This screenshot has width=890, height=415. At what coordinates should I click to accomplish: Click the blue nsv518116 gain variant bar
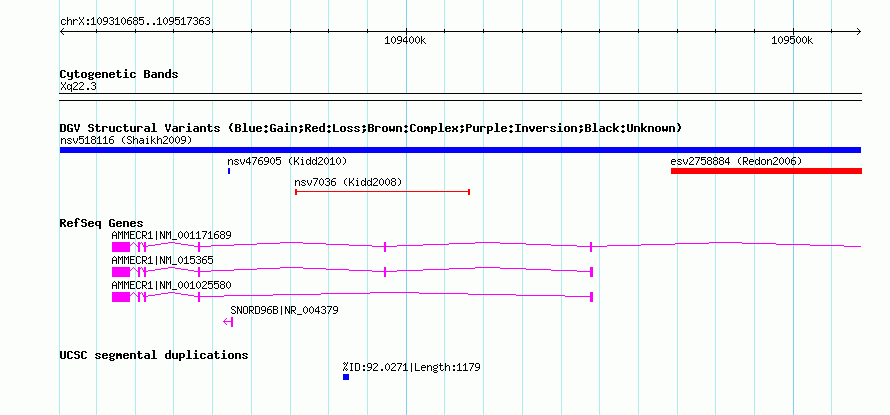click(x=460, y=150)
